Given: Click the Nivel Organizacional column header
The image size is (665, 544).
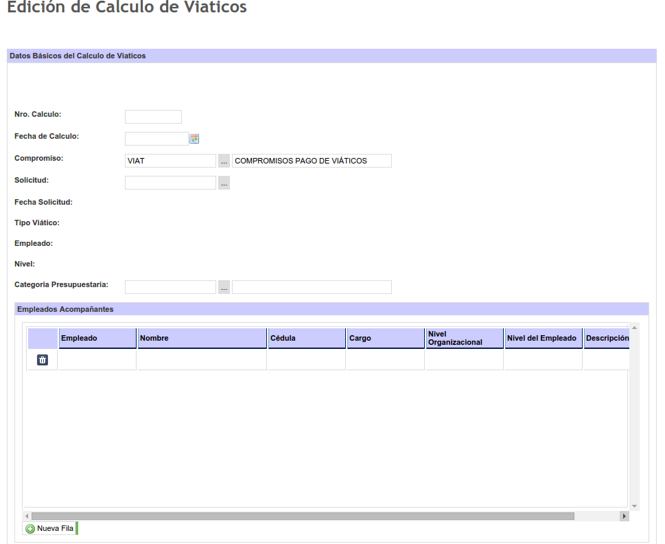Looking at the screenshot, I should (463, 339).
